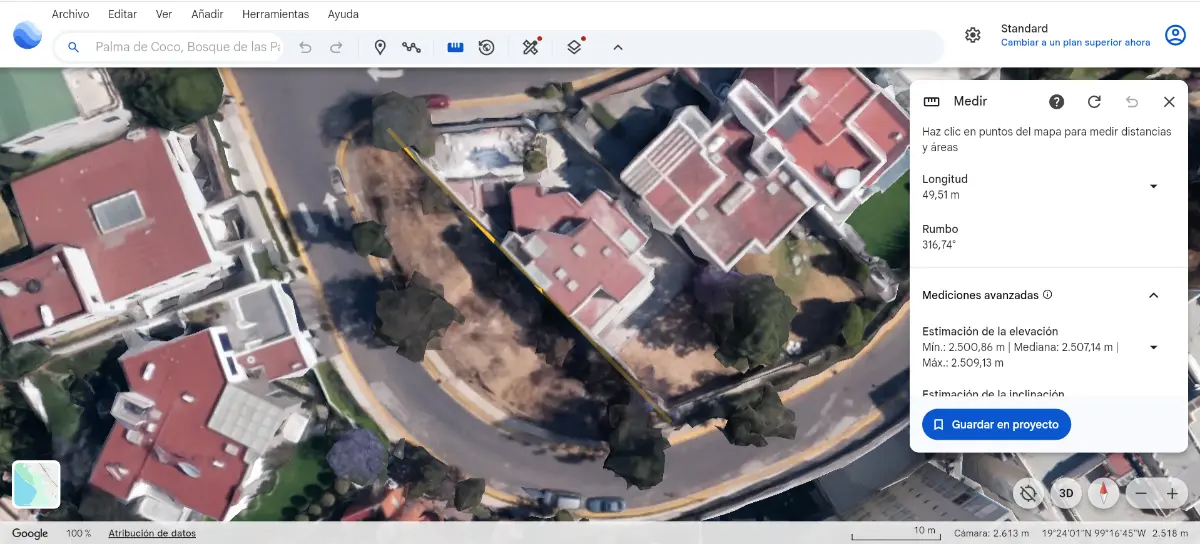Click the coordinates 19°24'01"N 99°16'45"W
Screen dimensions: 1200x544
[x=1093, y=533]
